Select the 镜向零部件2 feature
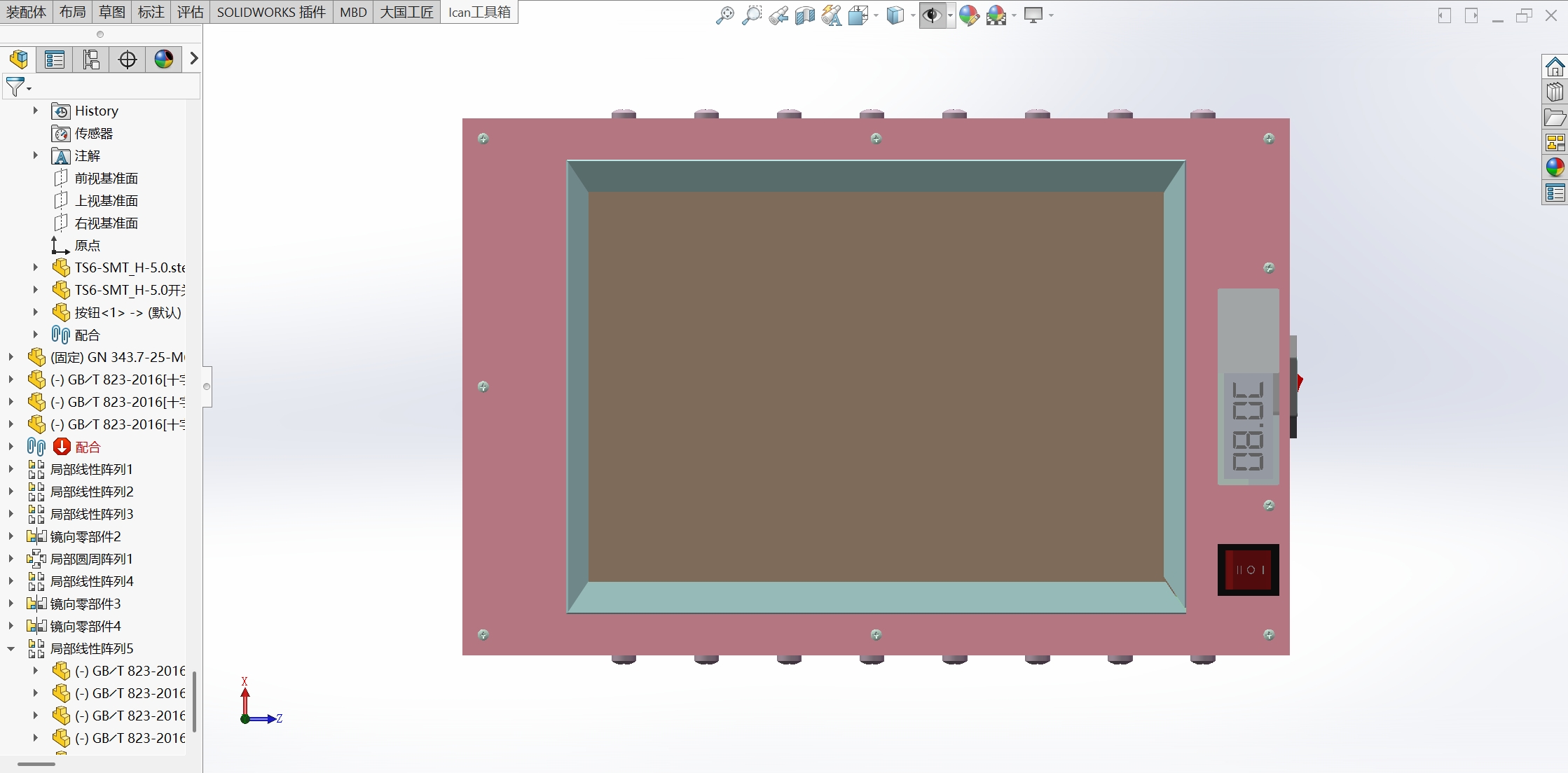 (85, 536)
